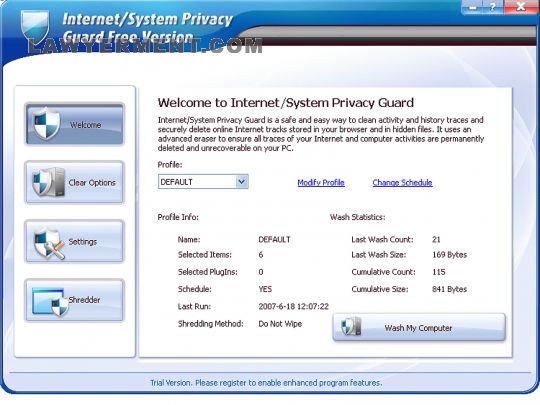Screen dimensions: 540x405
Task: Click the Profile Info label
Action: point(178,217)
